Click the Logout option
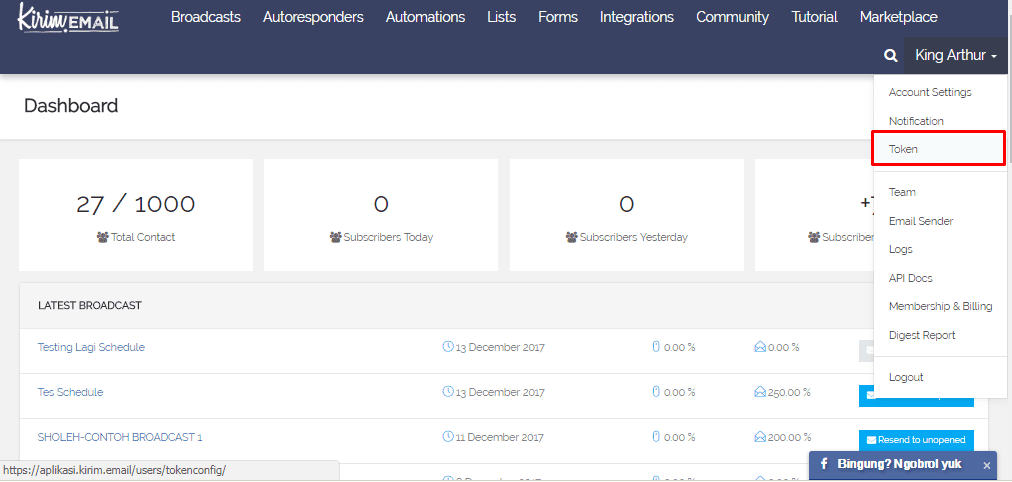 pos(906,377)
